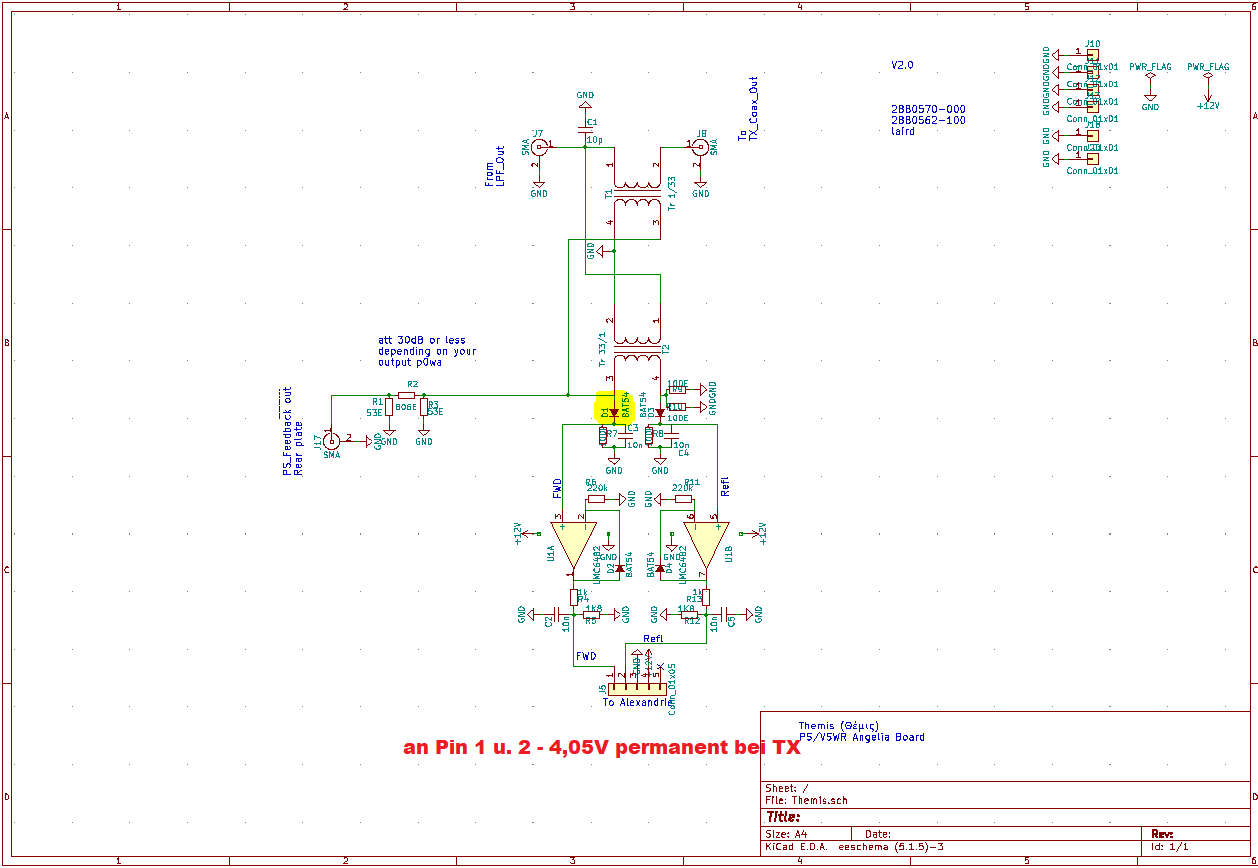Click resistor R11 220k symbol
This screenshot has width=1258, height=868.
[683, 498]
